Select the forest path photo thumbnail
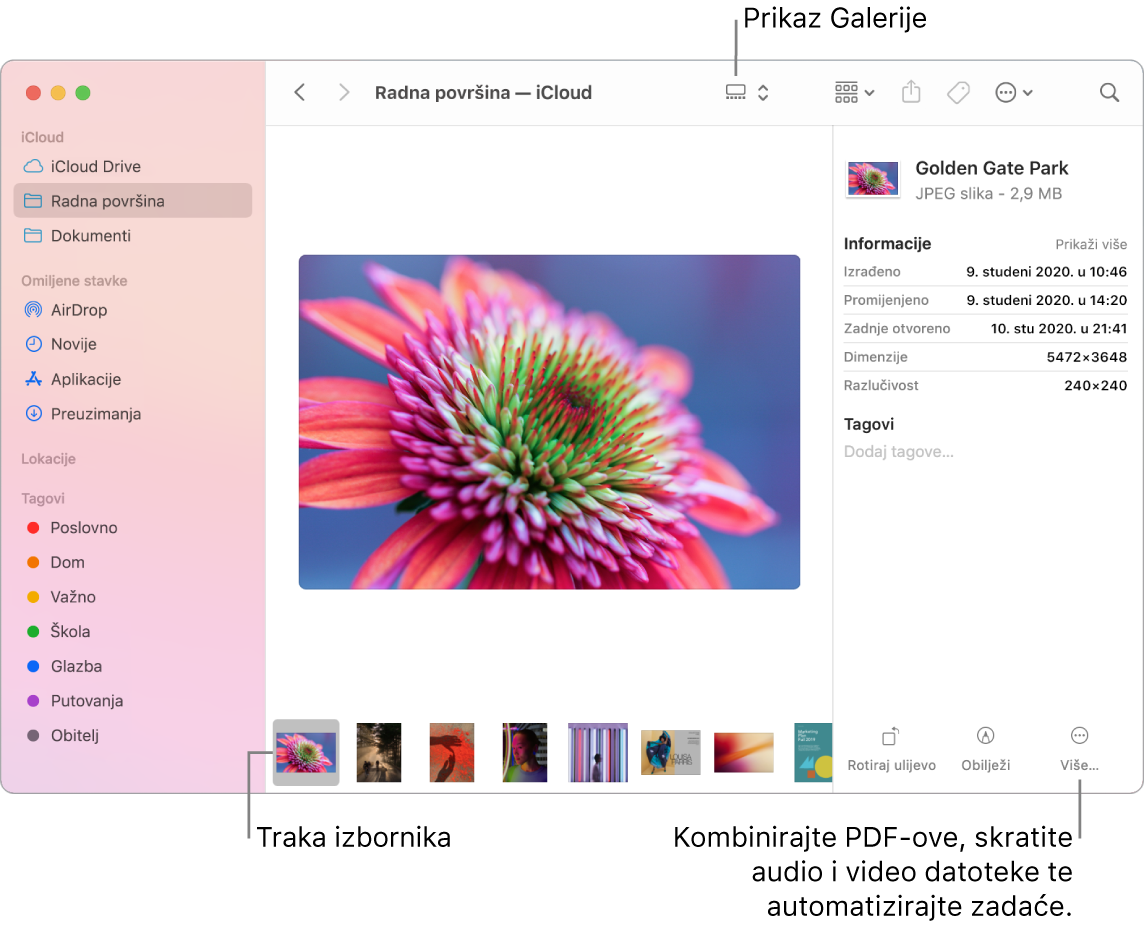1144x928 pixels. click(x=379, y=752)
